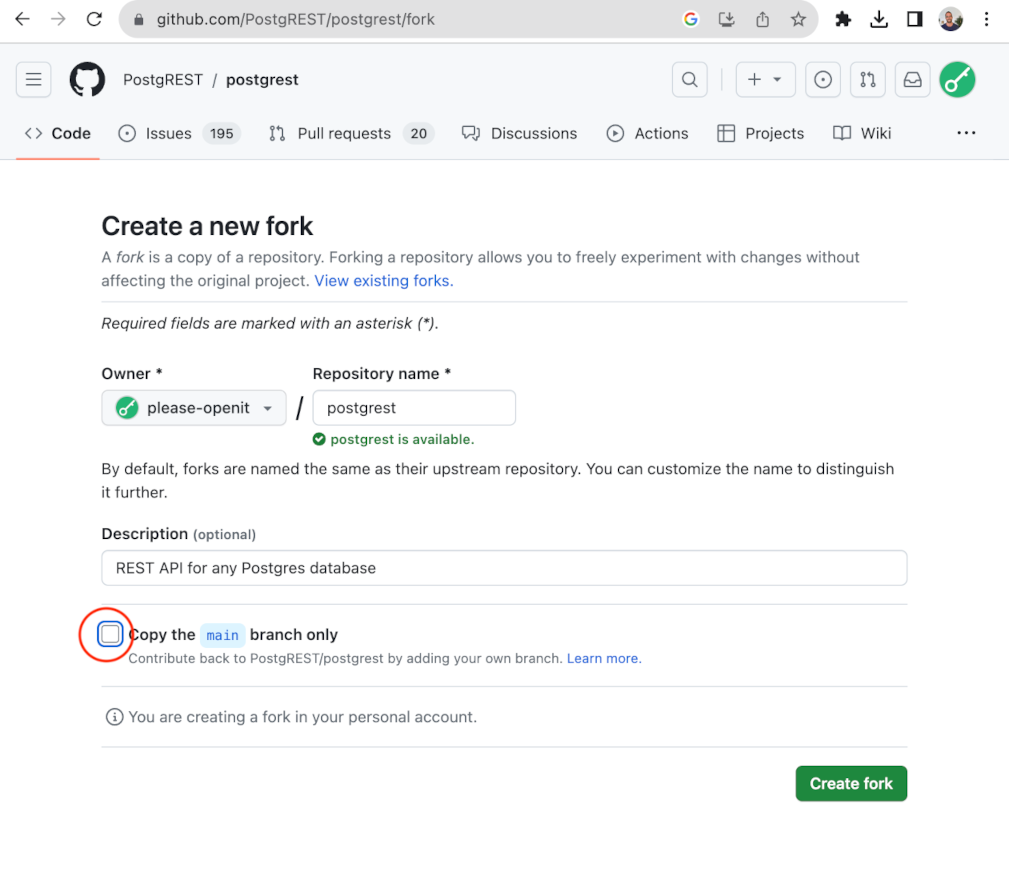The height and width of the screenshot is (896, 1009).
Task: Click the main branch label
Action: click(x=223, y=635)
